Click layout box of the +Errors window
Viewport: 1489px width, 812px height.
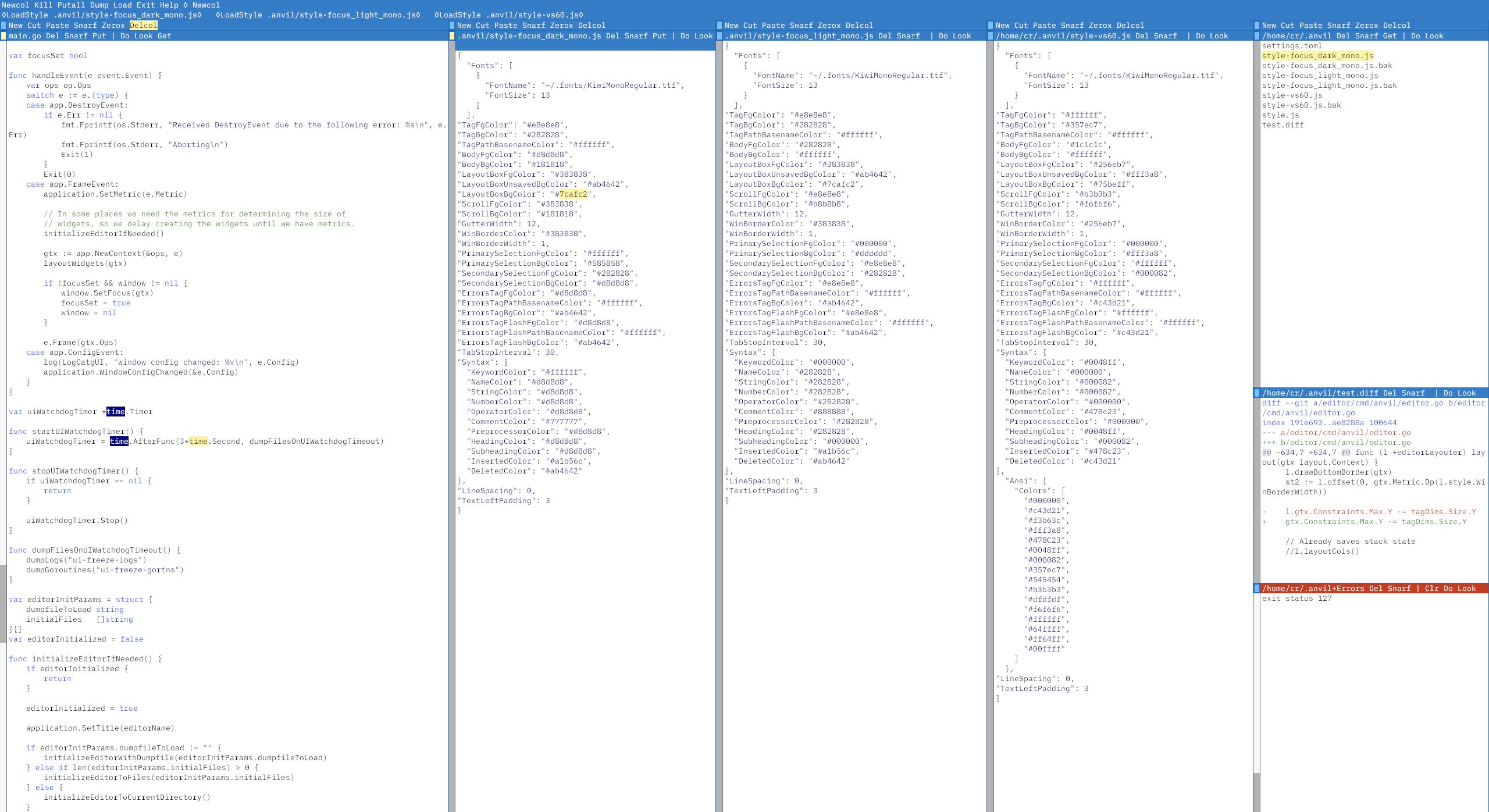tap(1257, 589)
